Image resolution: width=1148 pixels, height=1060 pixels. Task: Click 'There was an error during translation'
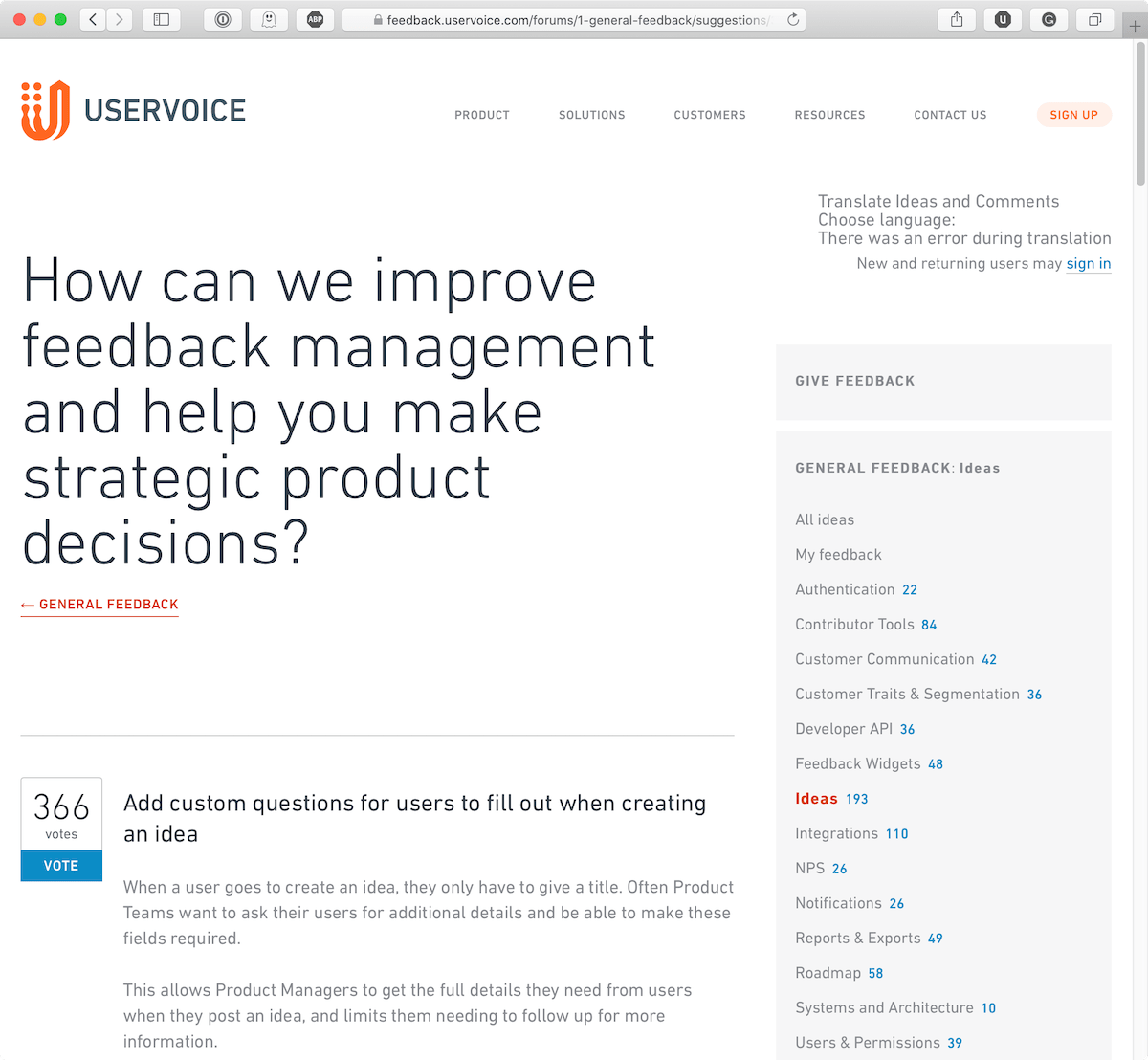tap(964, 238)
